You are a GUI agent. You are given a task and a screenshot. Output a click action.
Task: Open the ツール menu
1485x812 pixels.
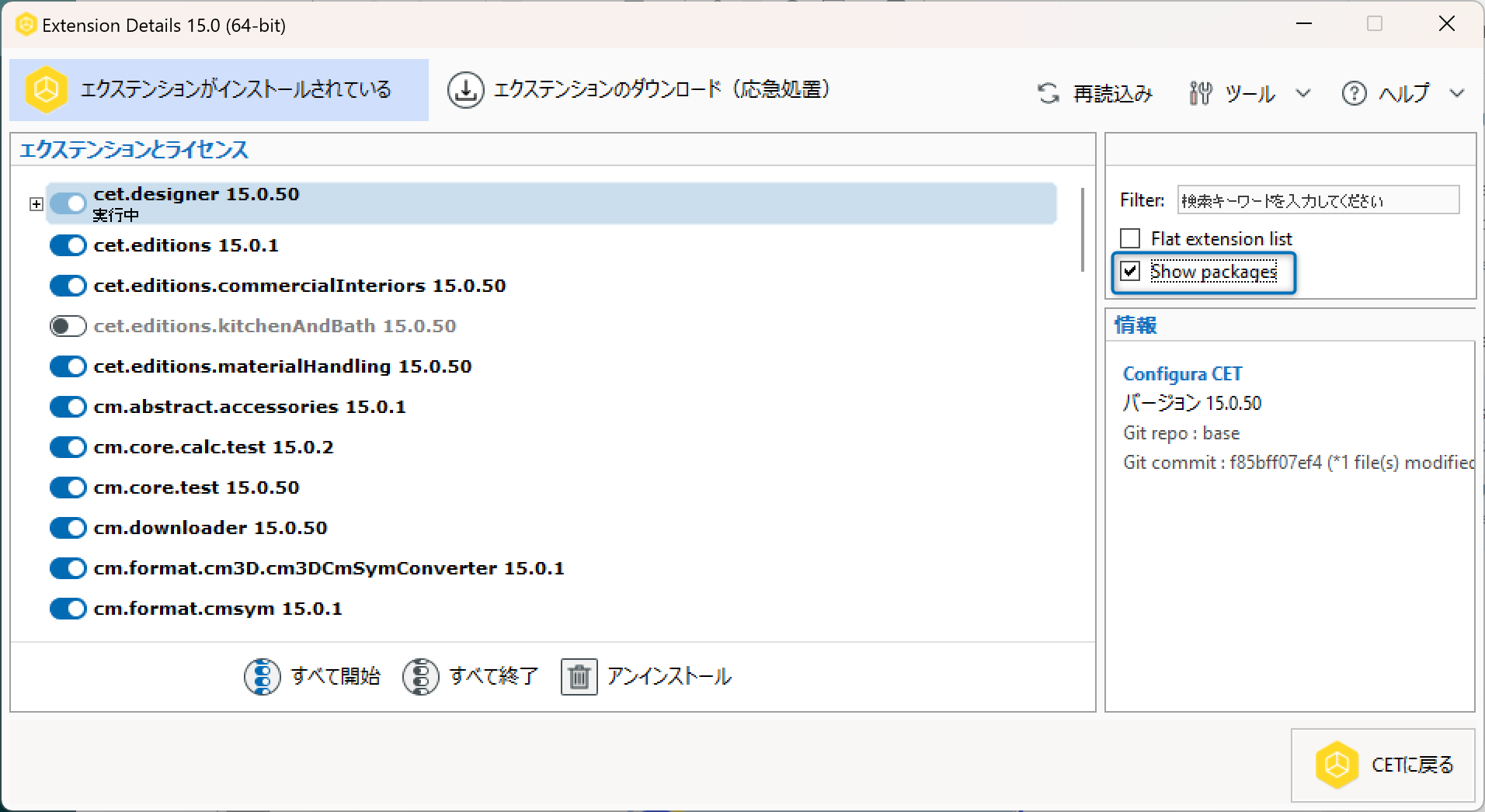(1250, 94)
